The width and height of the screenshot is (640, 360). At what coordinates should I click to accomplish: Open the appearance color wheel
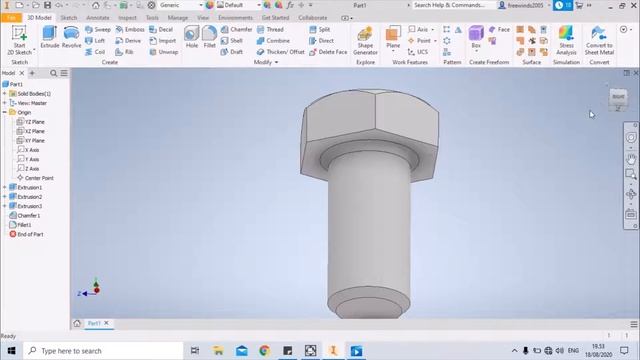pos(209,5)
